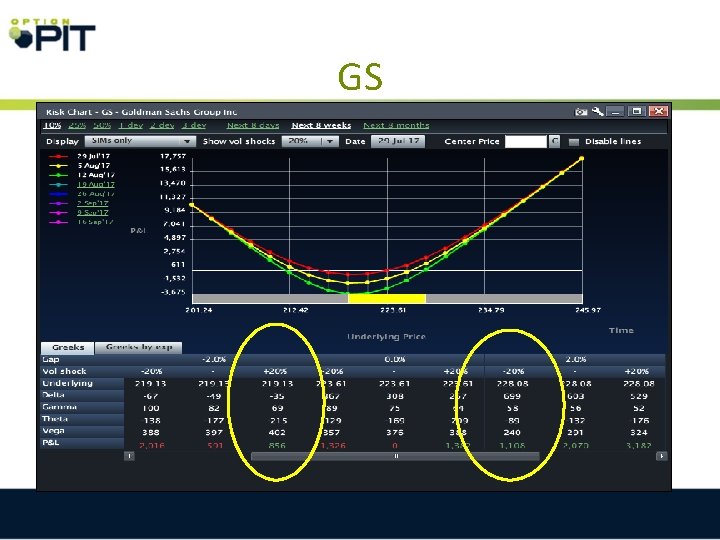Click the Gamma row label

click(x=59, y=407)
